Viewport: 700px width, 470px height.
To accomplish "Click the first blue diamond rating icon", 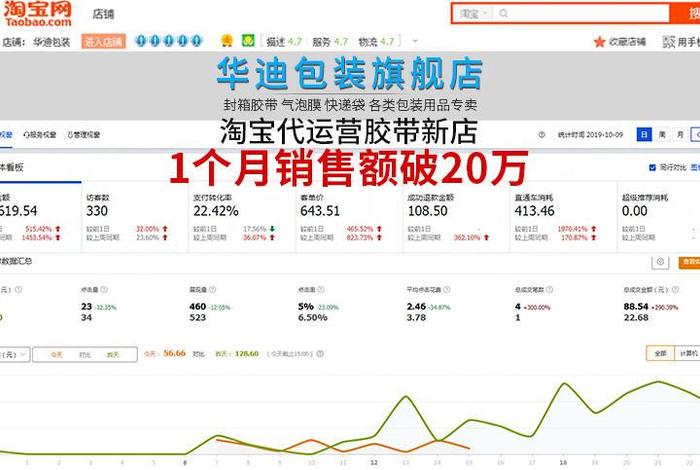I will 141,41.
